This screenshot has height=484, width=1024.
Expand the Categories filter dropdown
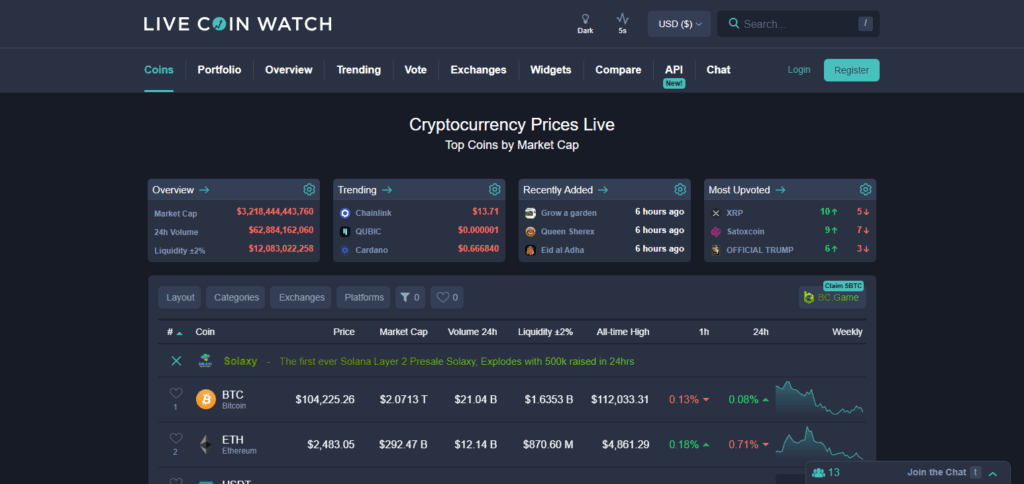tap(237, 297)
